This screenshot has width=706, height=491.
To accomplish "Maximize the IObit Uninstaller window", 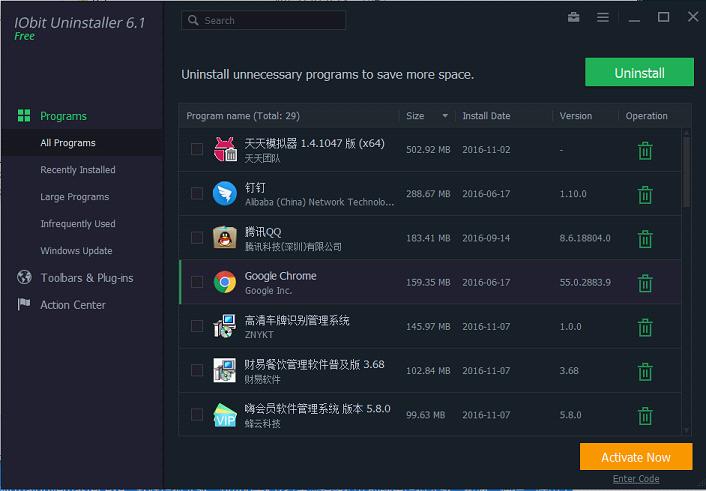I will 663,17.
